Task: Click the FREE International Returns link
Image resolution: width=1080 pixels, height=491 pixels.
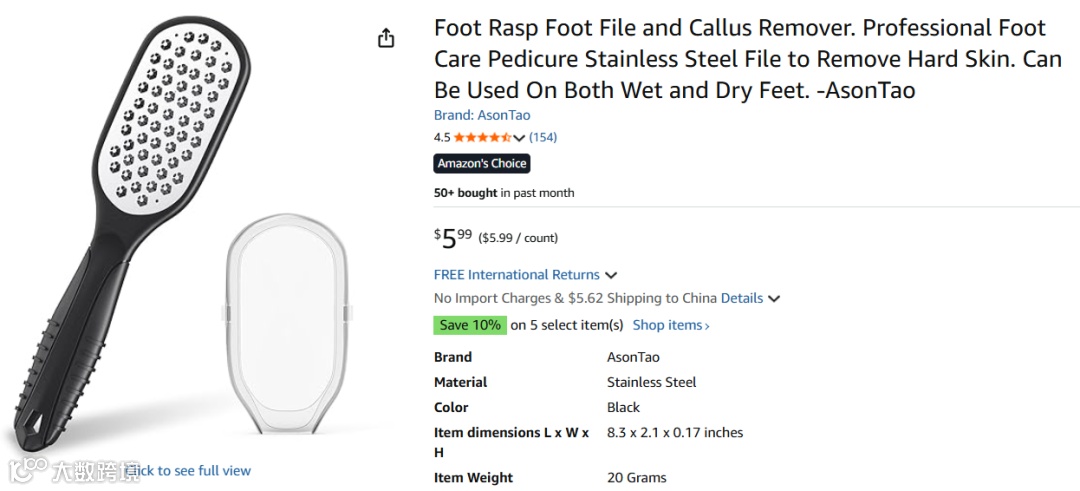Action: click(x=516, y=274)
